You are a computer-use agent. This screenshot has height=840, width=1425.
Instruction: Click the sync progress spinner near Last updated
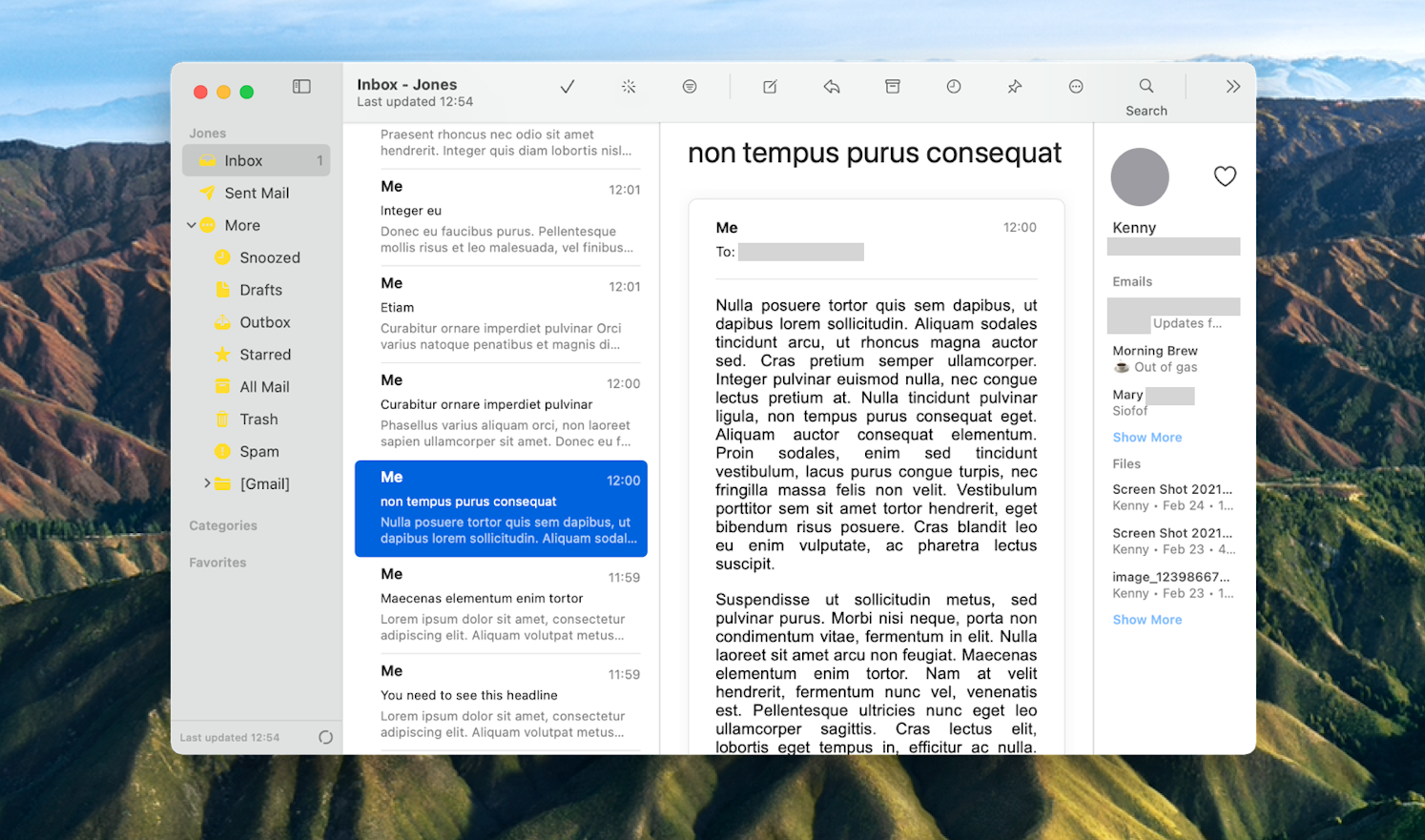325,736
